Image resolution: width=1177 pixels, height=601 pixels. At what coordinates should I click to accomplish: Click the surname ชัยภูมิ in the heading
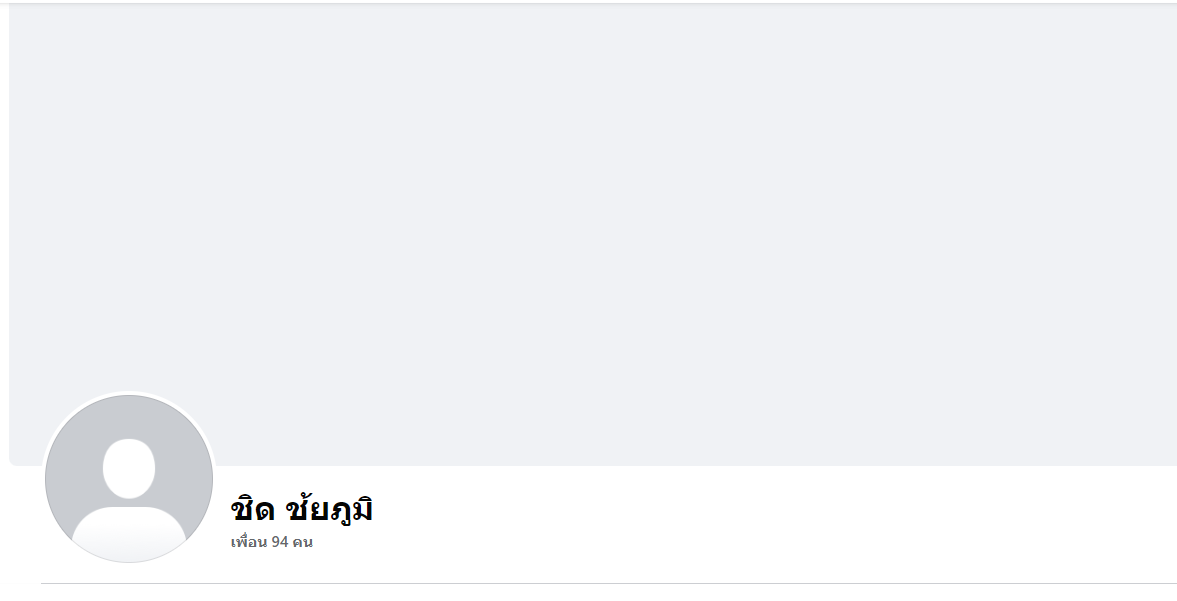330,509
